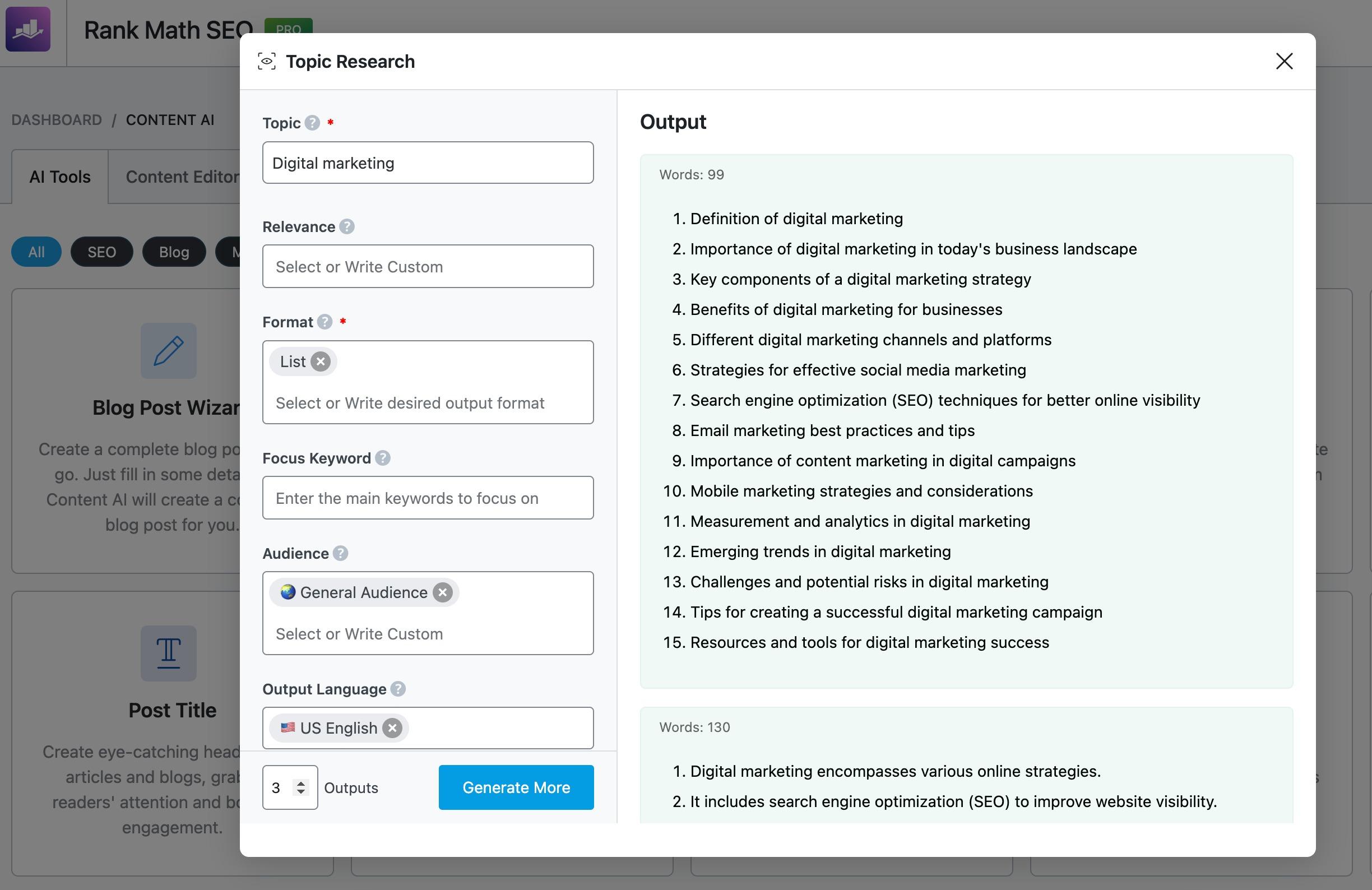The width and height of the screenshot is (1372, 890).
Task: Select the Blog filter pill
Action: coord(174,252)
